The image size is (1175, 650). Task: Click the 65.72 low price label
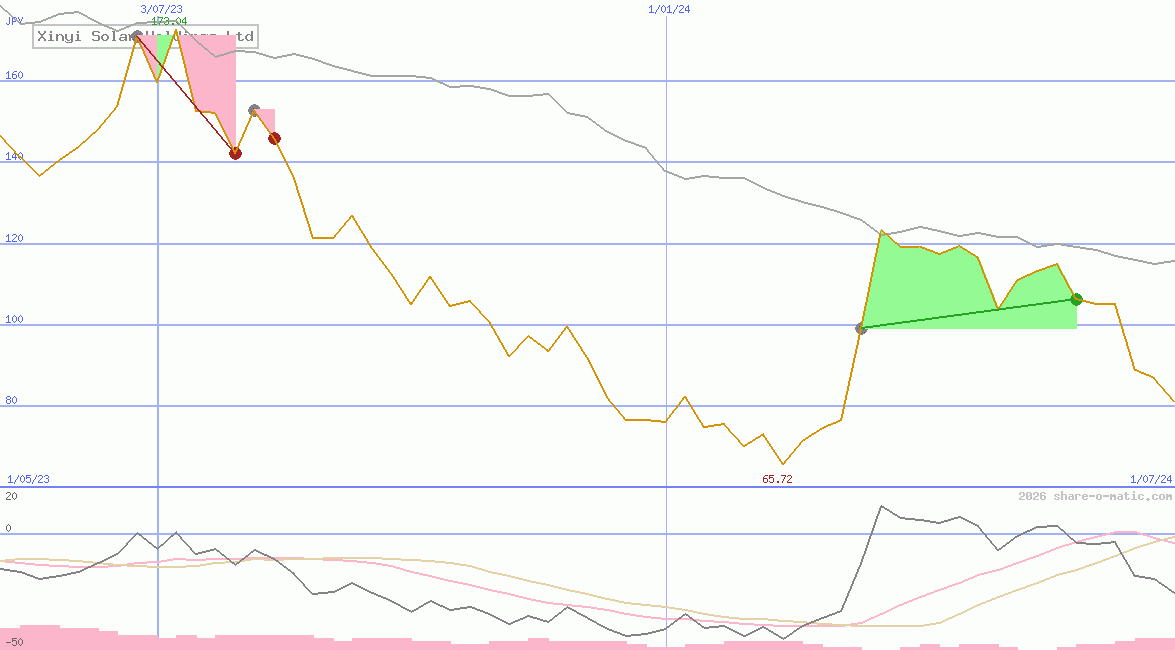tap(775, 479)
